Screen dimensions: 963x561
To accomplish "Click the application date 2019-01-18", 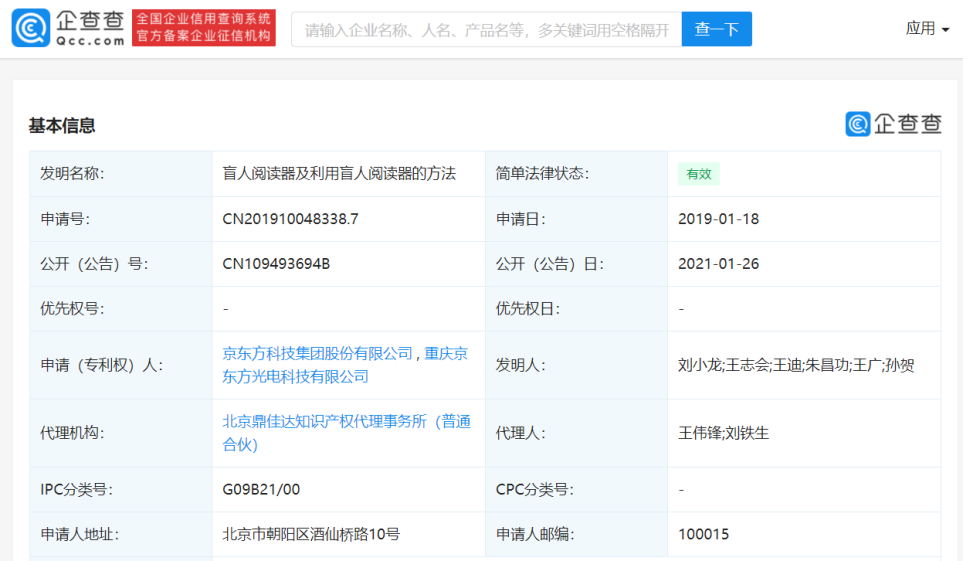I will pyautogui.click(x=719, y=219).
